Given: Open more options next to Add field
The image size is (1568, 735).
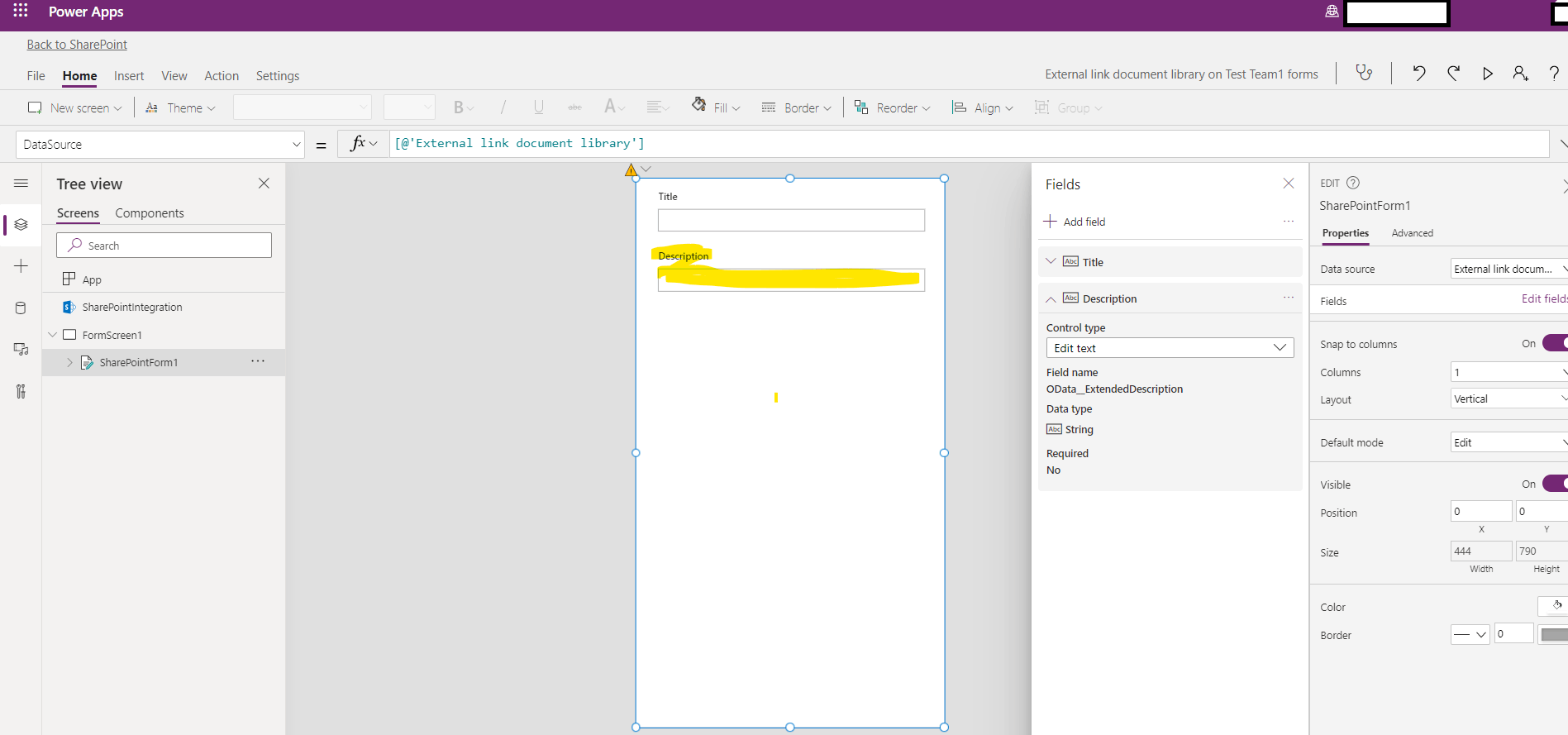Looking at the screenshot, I should point(1288,221).
